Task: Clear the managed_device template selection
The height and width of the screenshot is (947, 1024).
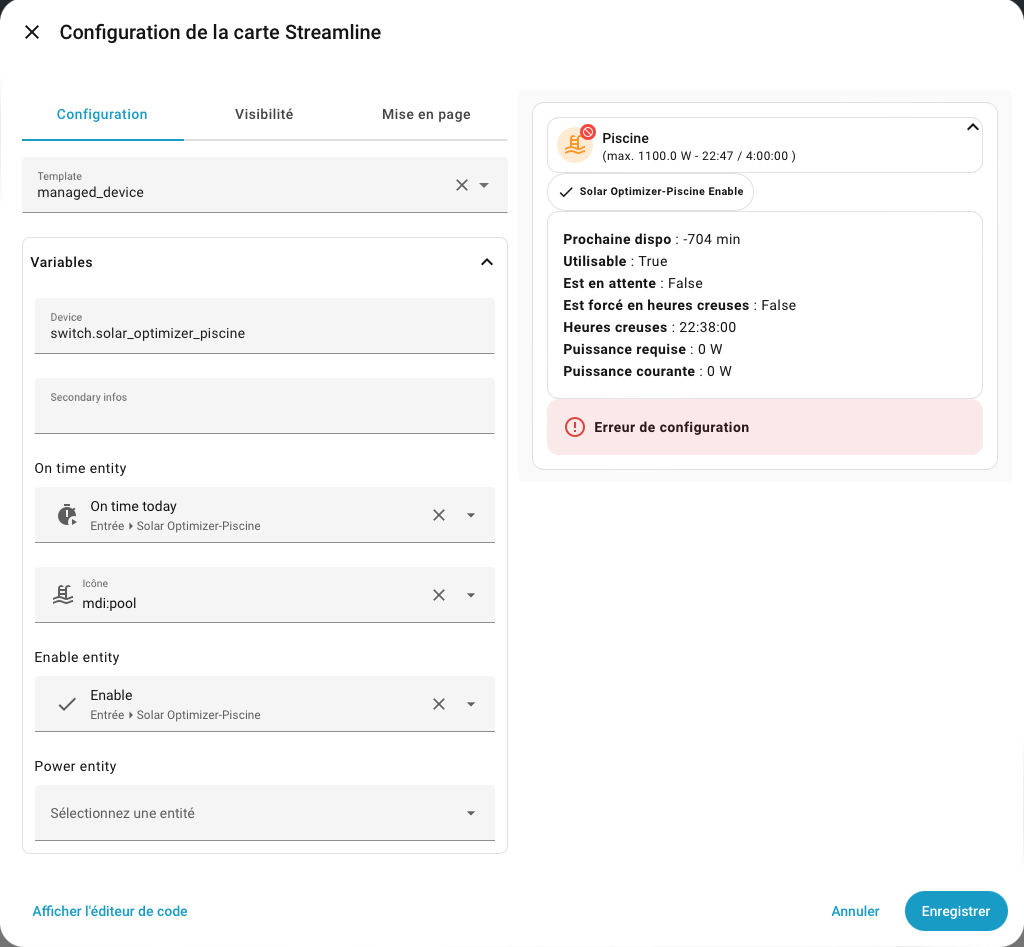Action: (462, 185)
